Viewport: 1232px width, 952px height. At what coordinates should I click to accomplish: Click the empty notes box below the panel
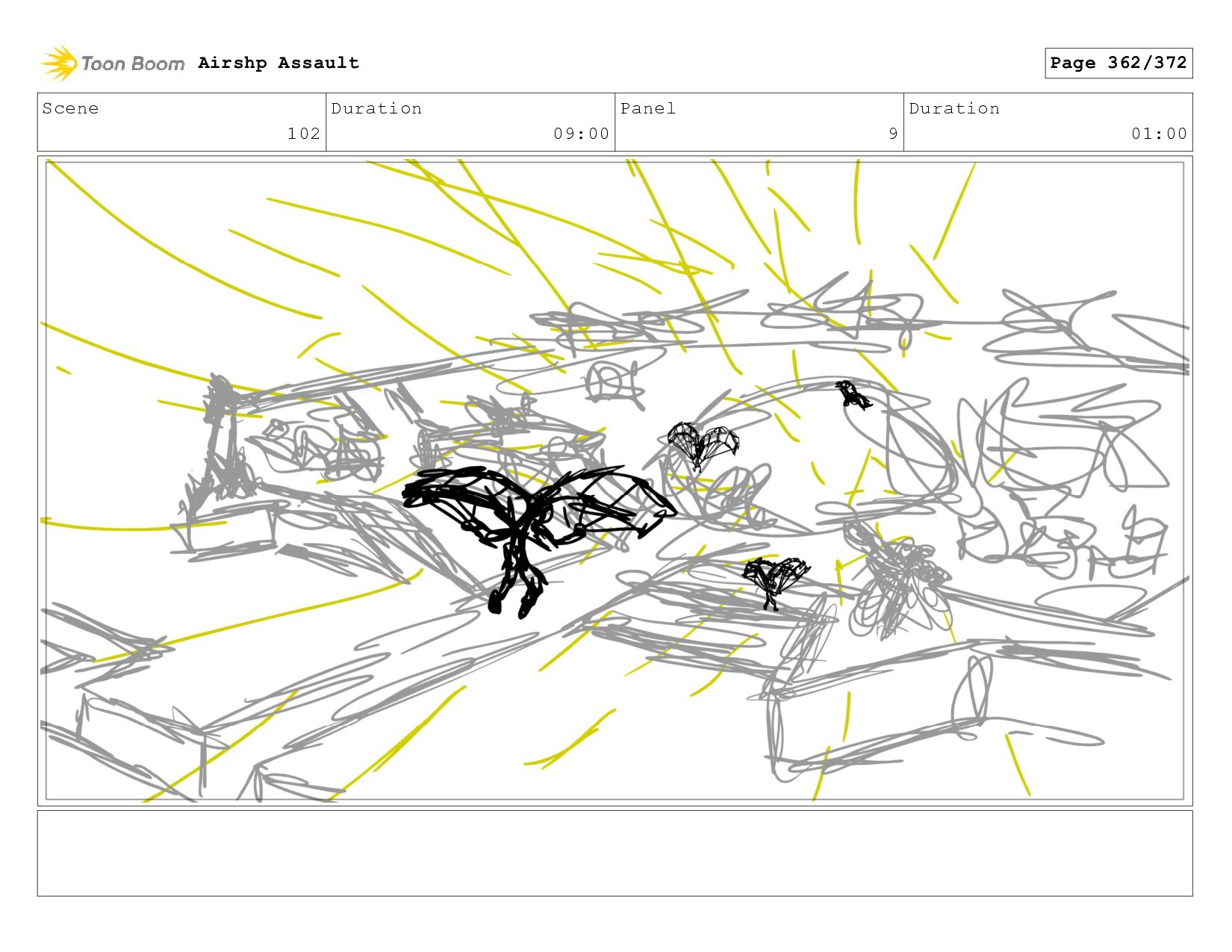tap(615, 853)
